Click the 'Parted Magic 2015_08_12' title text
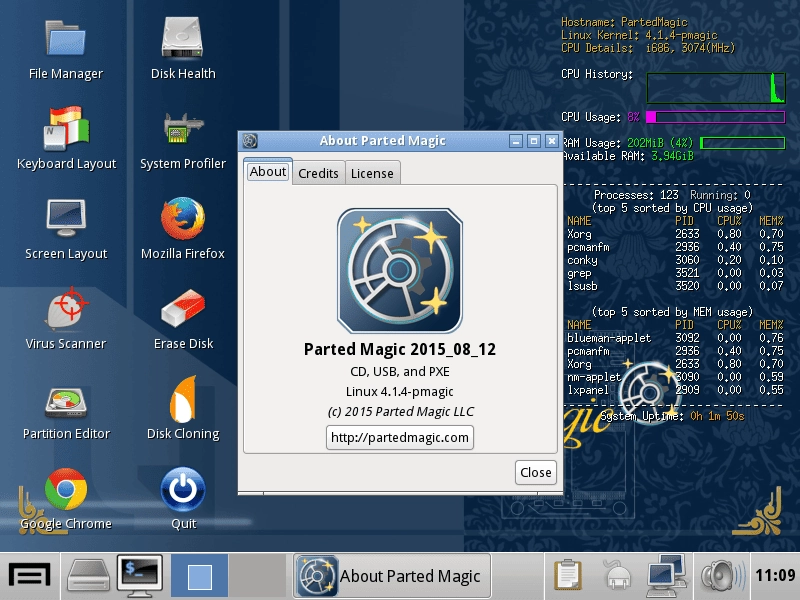The width and height of the screenshot is (800, 600). (399, 349)
